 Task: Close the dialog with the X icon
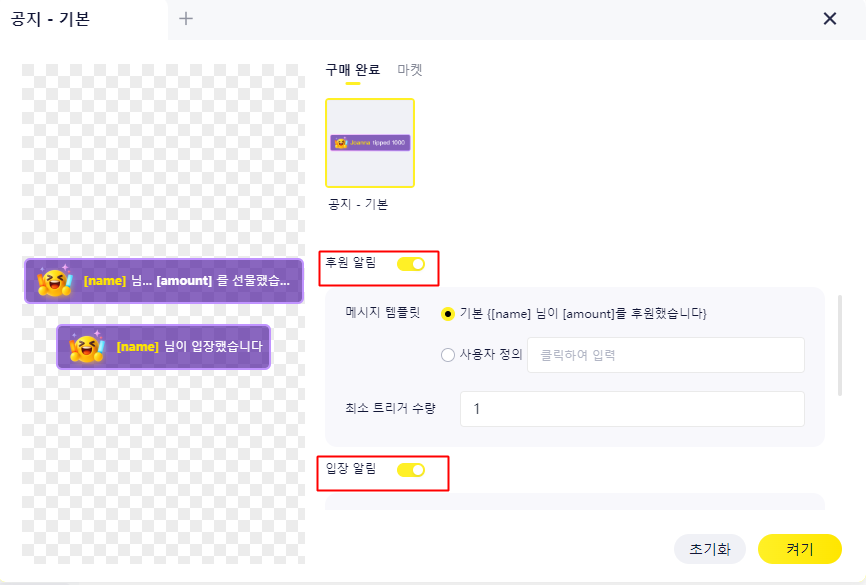(x=829, y=19)
